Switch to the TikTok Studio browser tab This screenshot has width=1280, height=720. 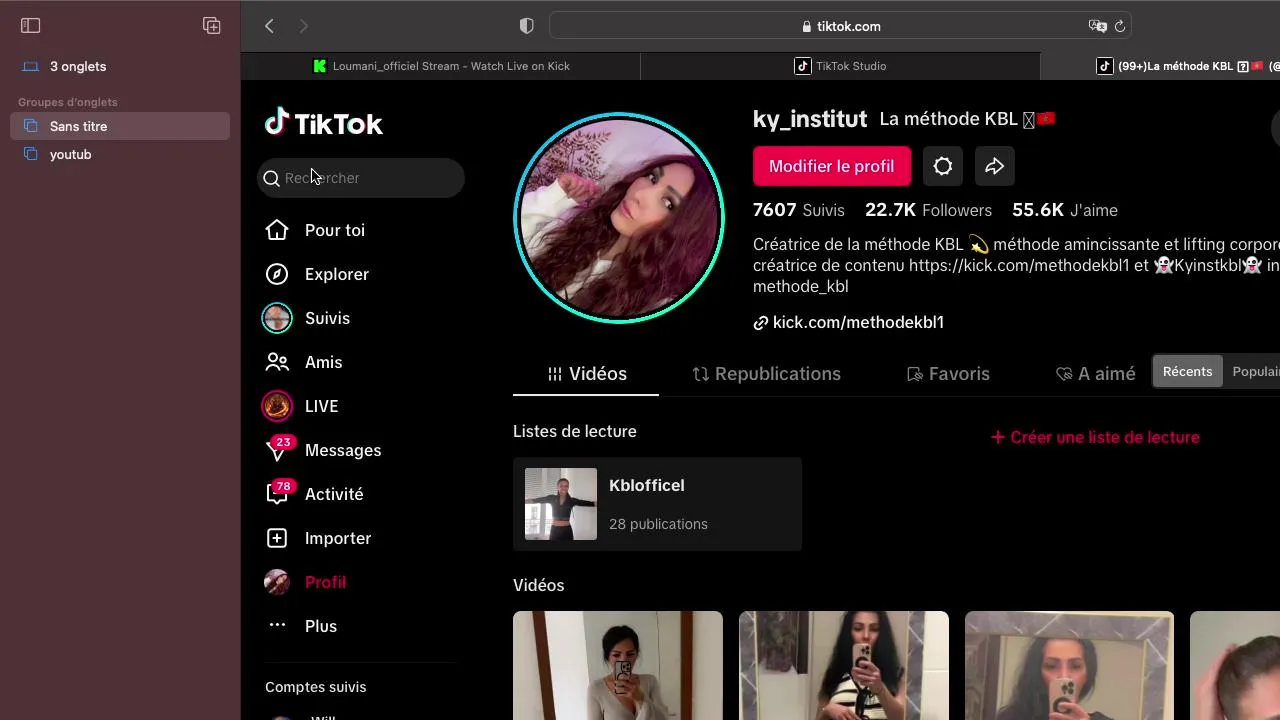coord(840,66)
